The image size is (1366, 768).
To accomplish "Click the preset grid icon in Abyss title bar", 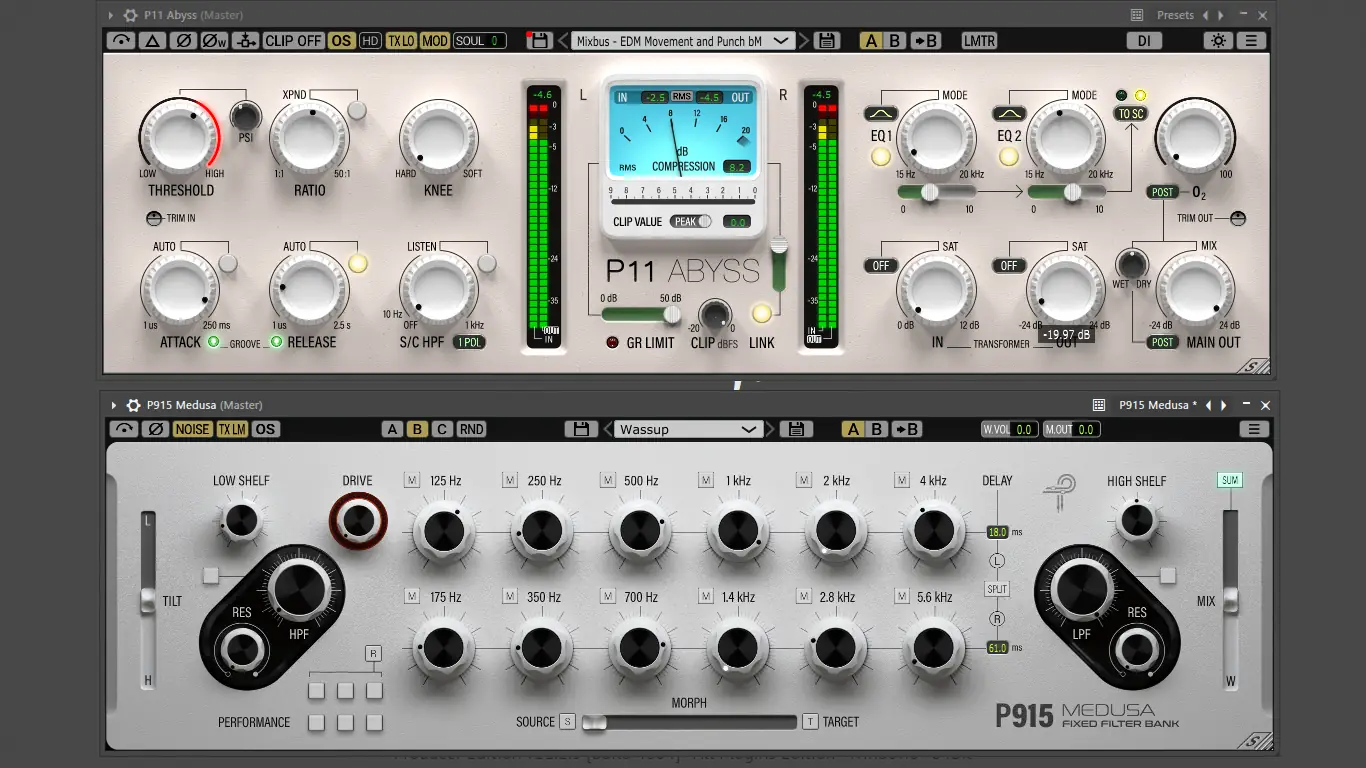I will click(x=1137, y=15).
